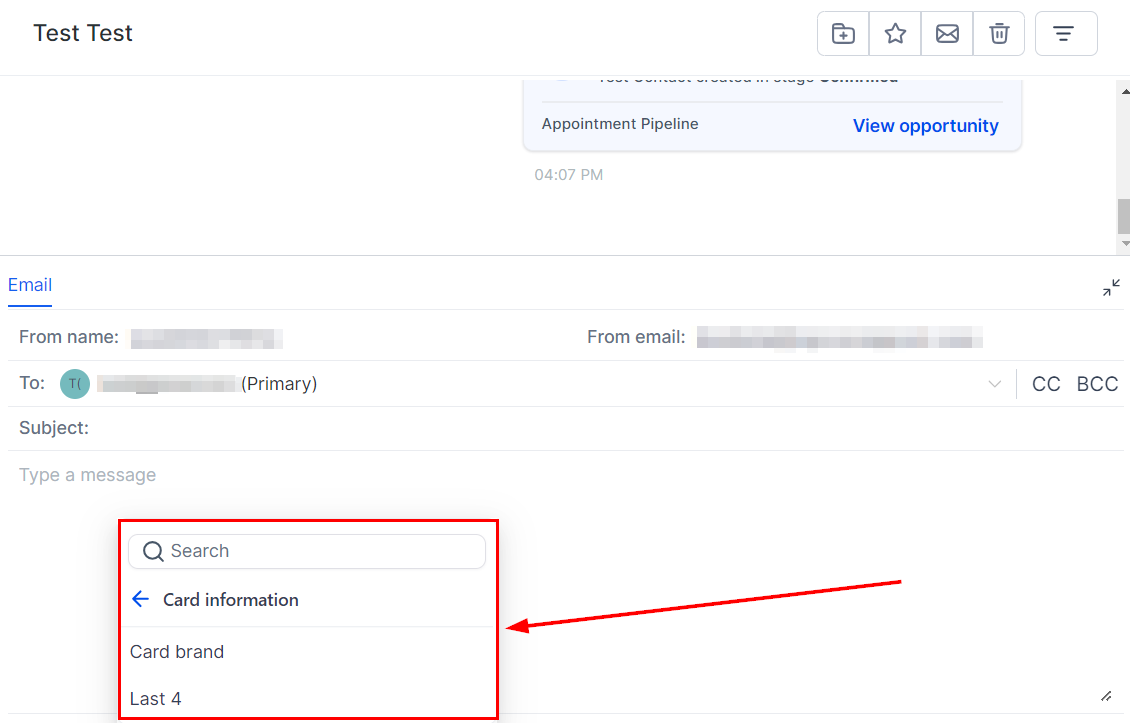Image resolution: width=1130 pixels, height=723 pixels.
Task: Expand the To recipient dropdown chevron
Action: [995, 384]
